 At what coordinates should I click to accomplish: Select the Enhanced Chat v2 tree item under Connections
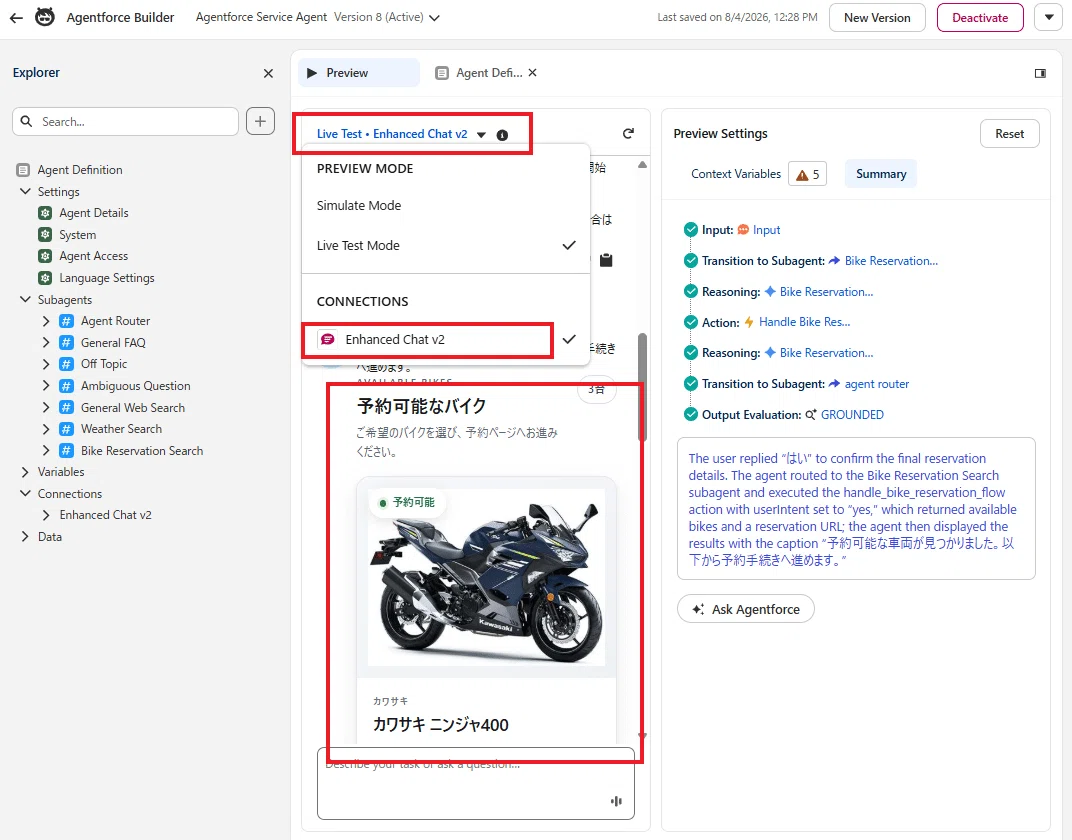(105, 515)
